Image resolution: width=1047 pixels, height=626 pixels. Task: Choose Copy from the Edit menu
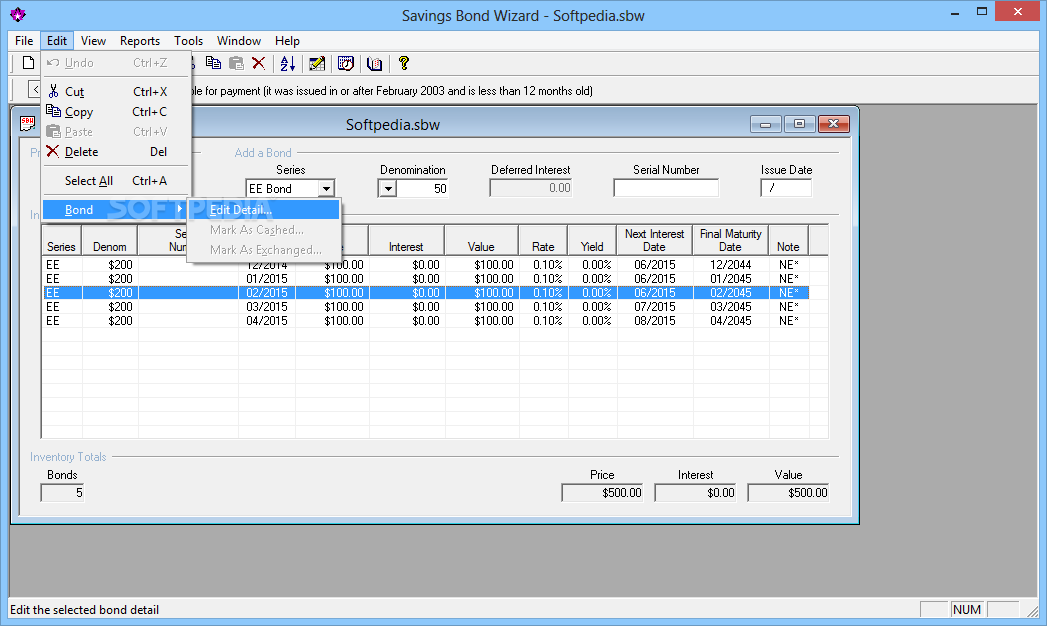point(116,111)
